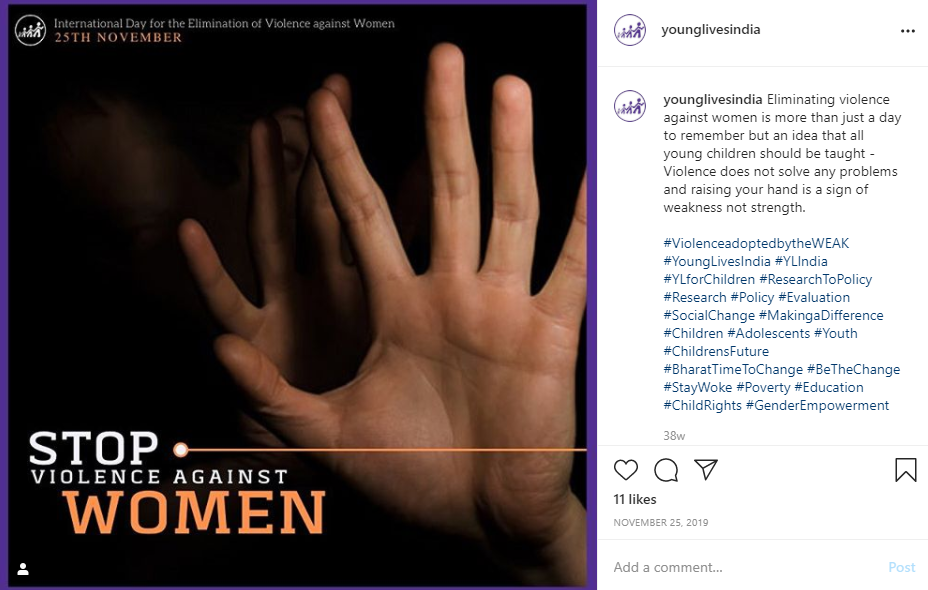Click the Add a comment field

[746, 567]
